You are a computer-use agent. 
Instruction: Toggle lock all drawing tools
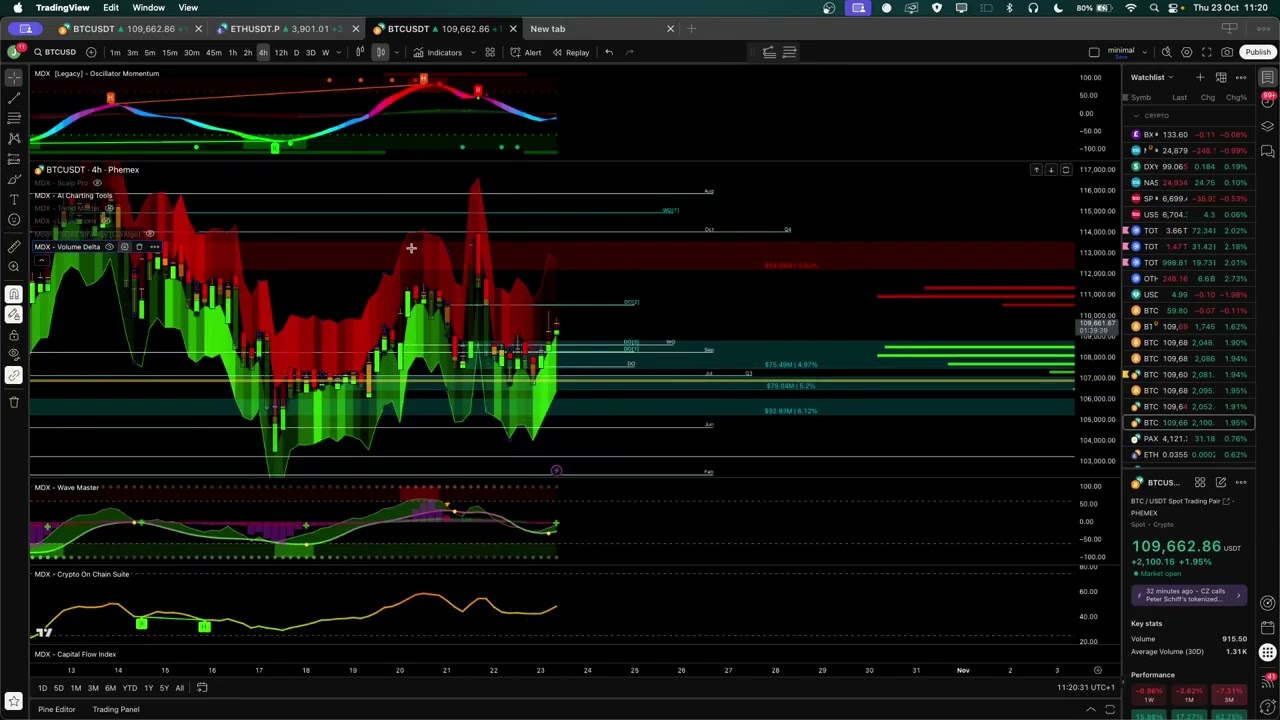pos(14,334)
